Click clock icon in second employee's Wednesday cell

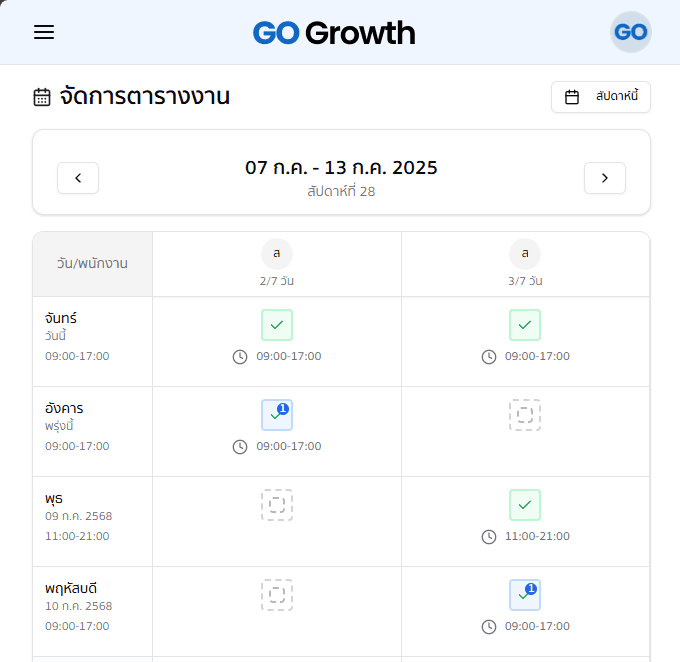[x=489, y=537]
